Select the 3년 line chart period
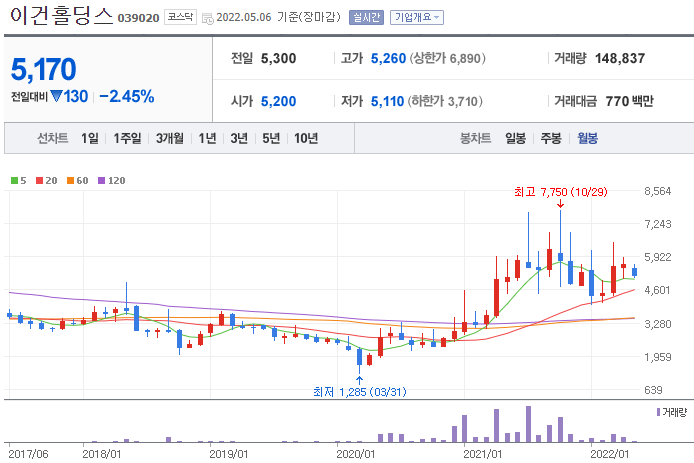This screenshot has width=694, height=463. (x=239, y=139)
